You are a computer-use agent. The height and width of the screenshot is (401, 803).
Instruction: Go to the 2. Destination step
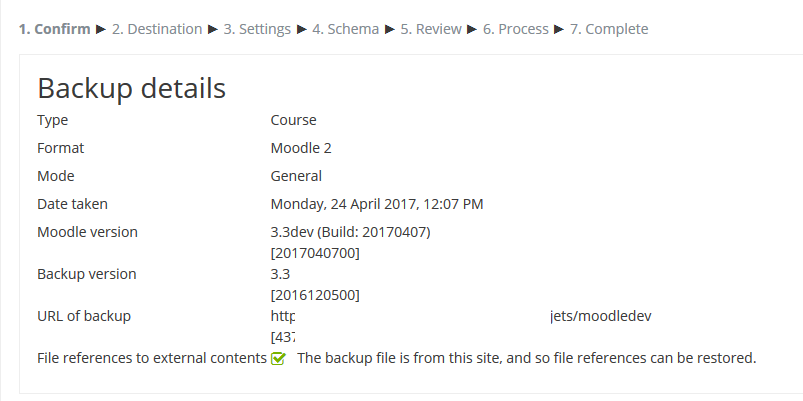[157, 29]
